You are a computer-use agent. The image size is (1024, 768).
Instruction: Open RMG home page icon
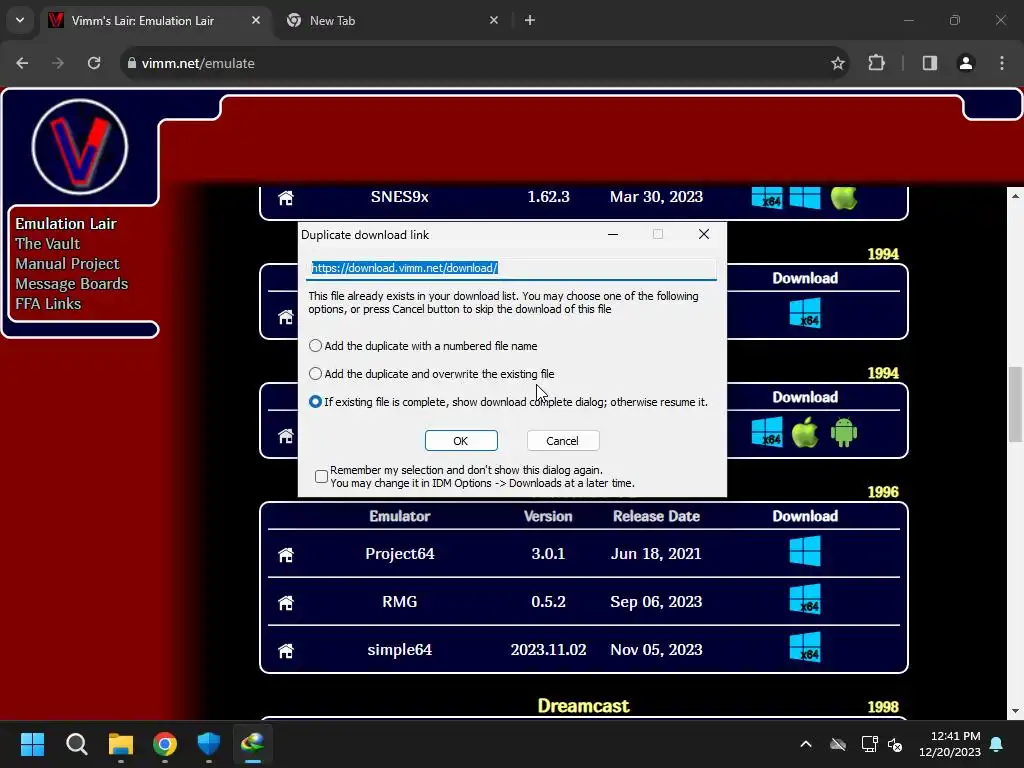285,602
